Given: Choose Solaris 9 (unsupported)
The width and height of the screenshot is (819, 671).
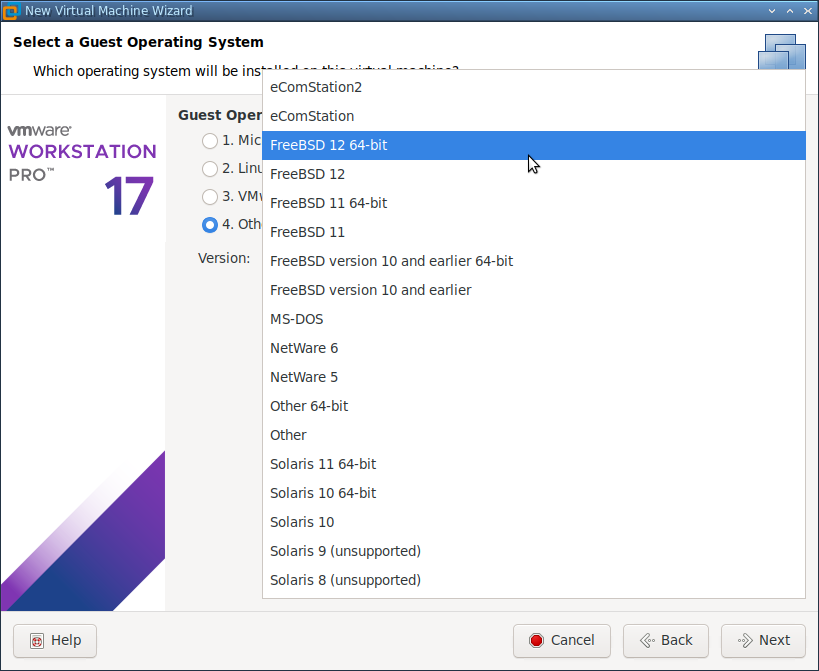Looking at the screenshot, I should pyautogui.click(x=534, y=551).
